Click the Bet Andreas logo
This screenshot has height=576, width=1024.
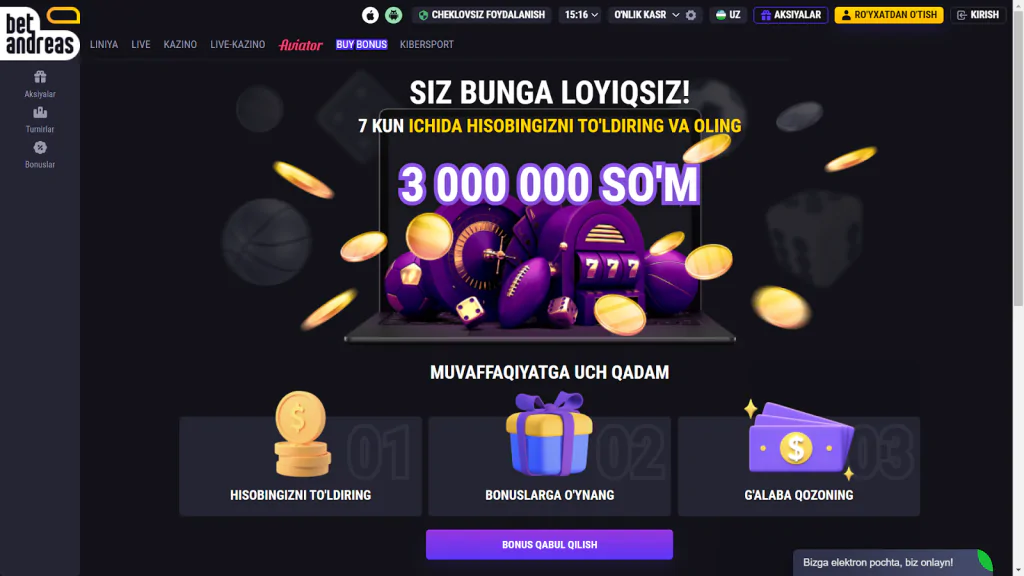tap(40, 33)
